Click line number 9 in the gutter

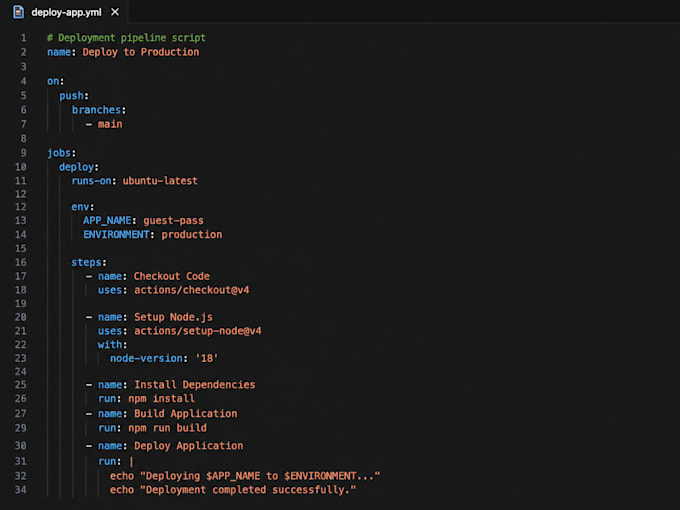[x=23, y=153]
